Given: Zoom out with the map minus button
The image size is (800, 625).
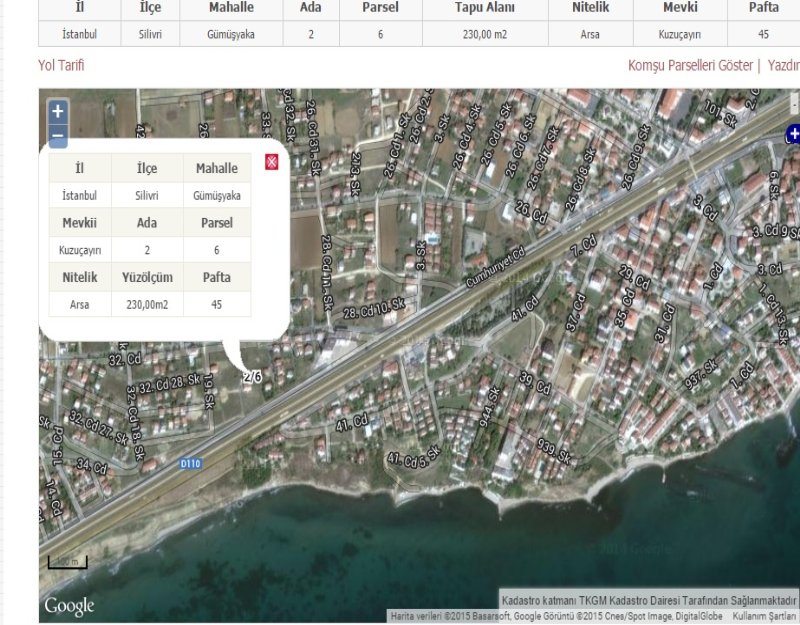Looking at the screenshot, I should [x=58, y=136].
